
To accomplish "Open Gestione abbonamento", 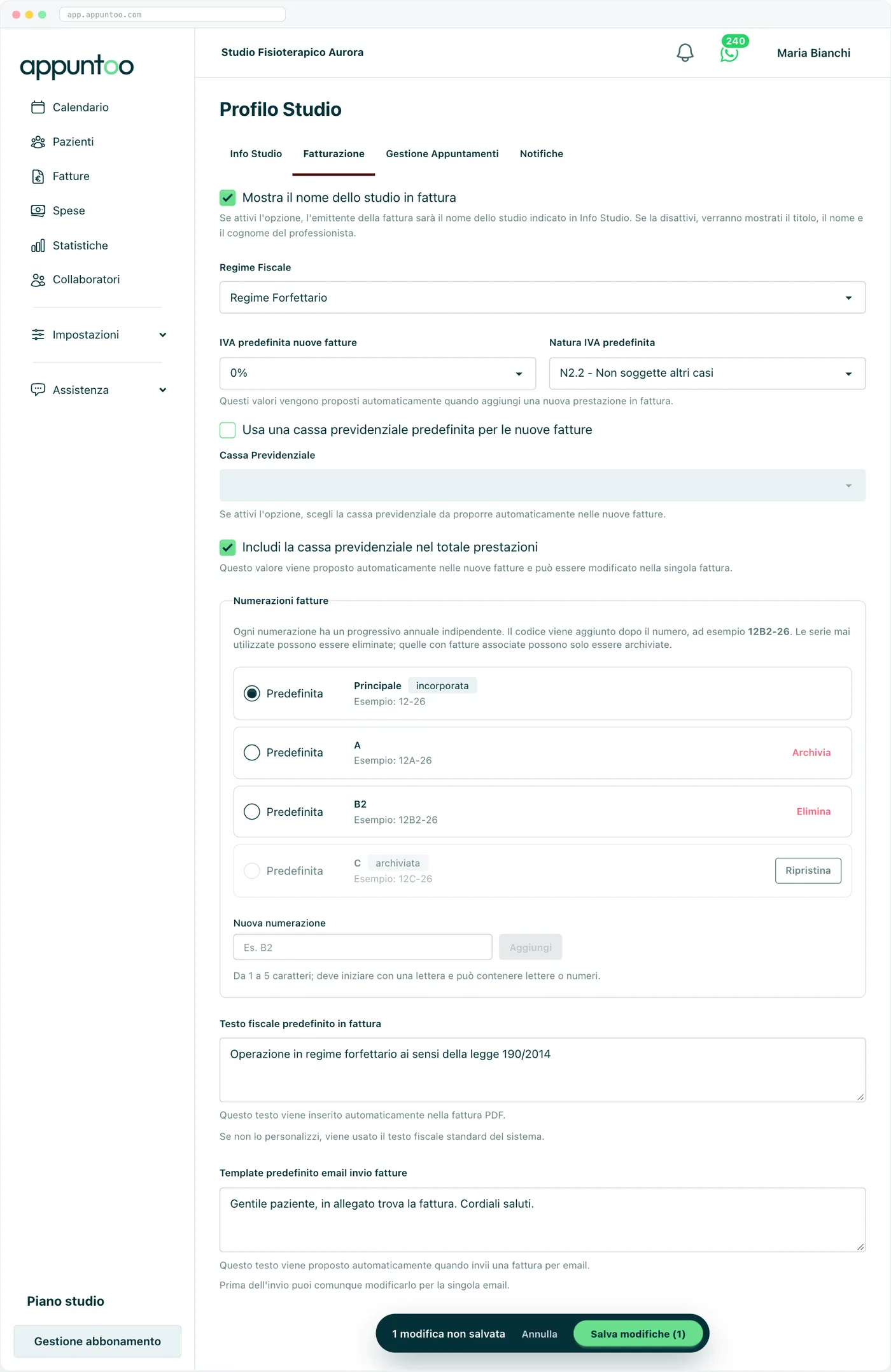I will pos(97,1341).
